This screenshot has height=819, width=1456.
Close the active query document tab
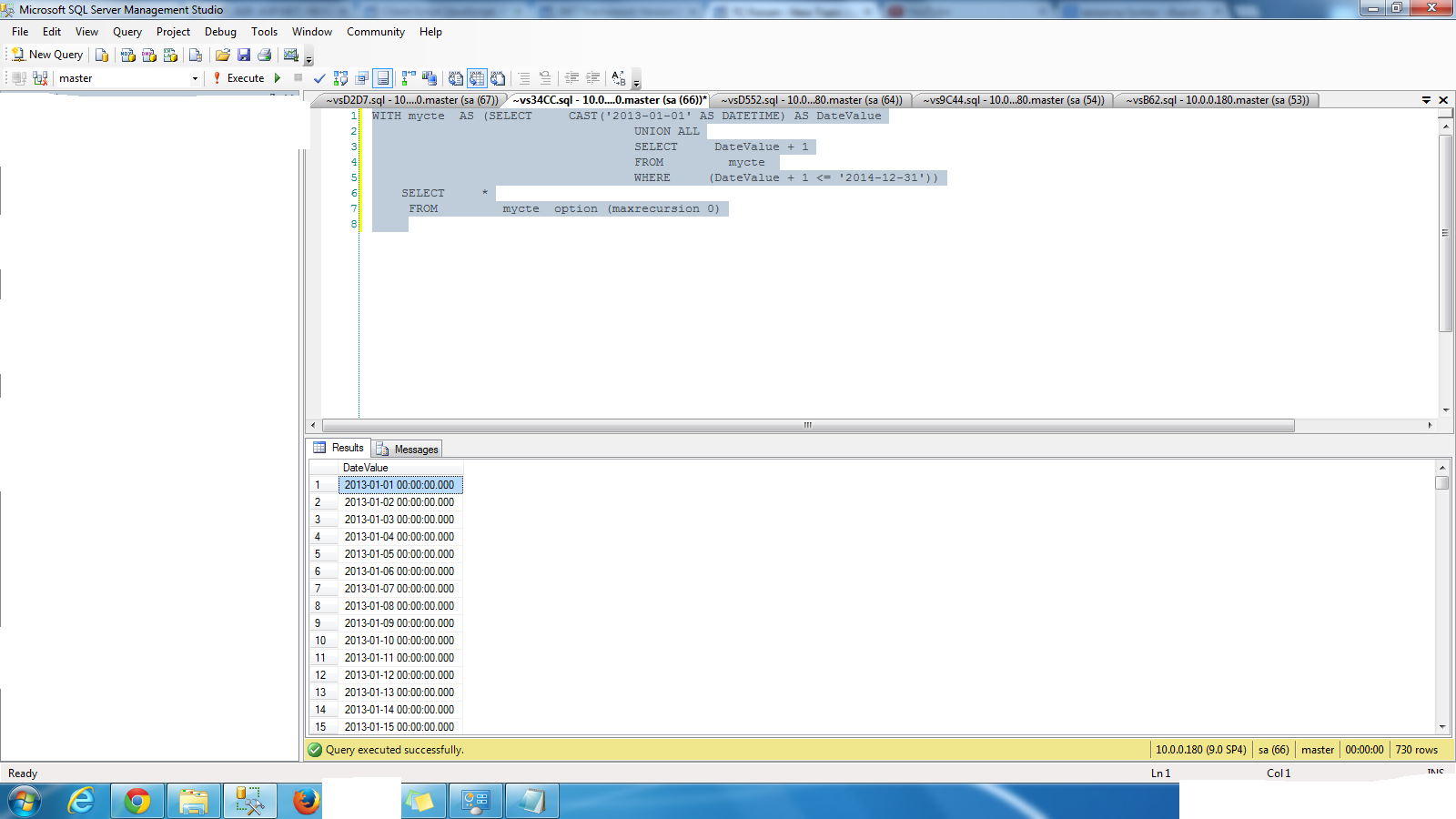[x=1443, y=100]
